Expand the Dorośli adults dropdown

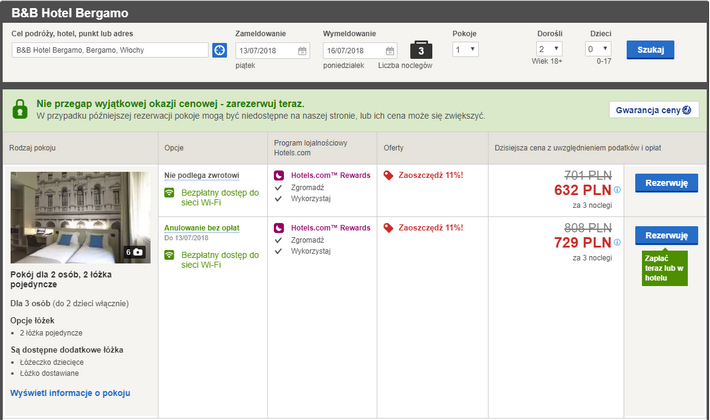[x=549, y=49]
